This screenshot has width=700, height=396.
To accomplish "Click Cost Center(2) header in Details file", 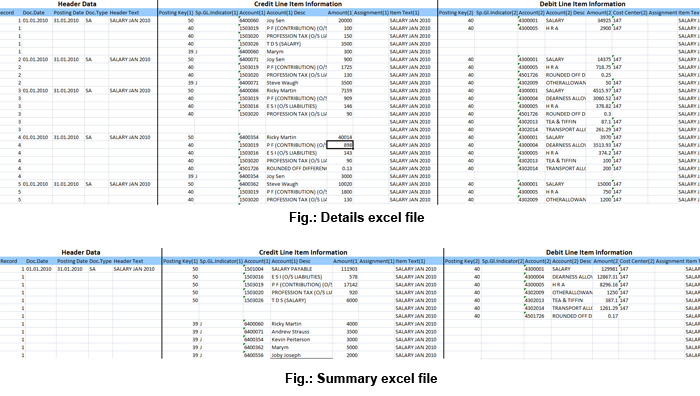I will 630,13.
